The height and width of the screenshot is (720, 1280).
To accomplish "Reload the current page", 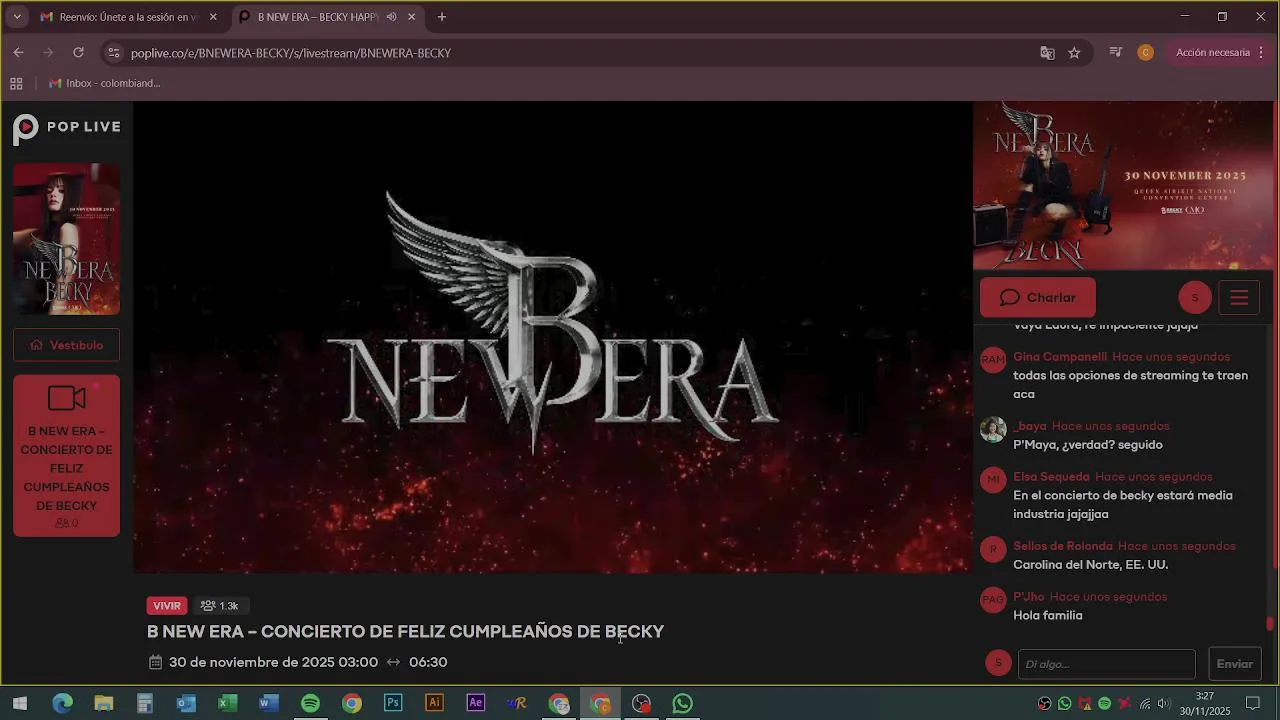I will (x=78, y=53).
